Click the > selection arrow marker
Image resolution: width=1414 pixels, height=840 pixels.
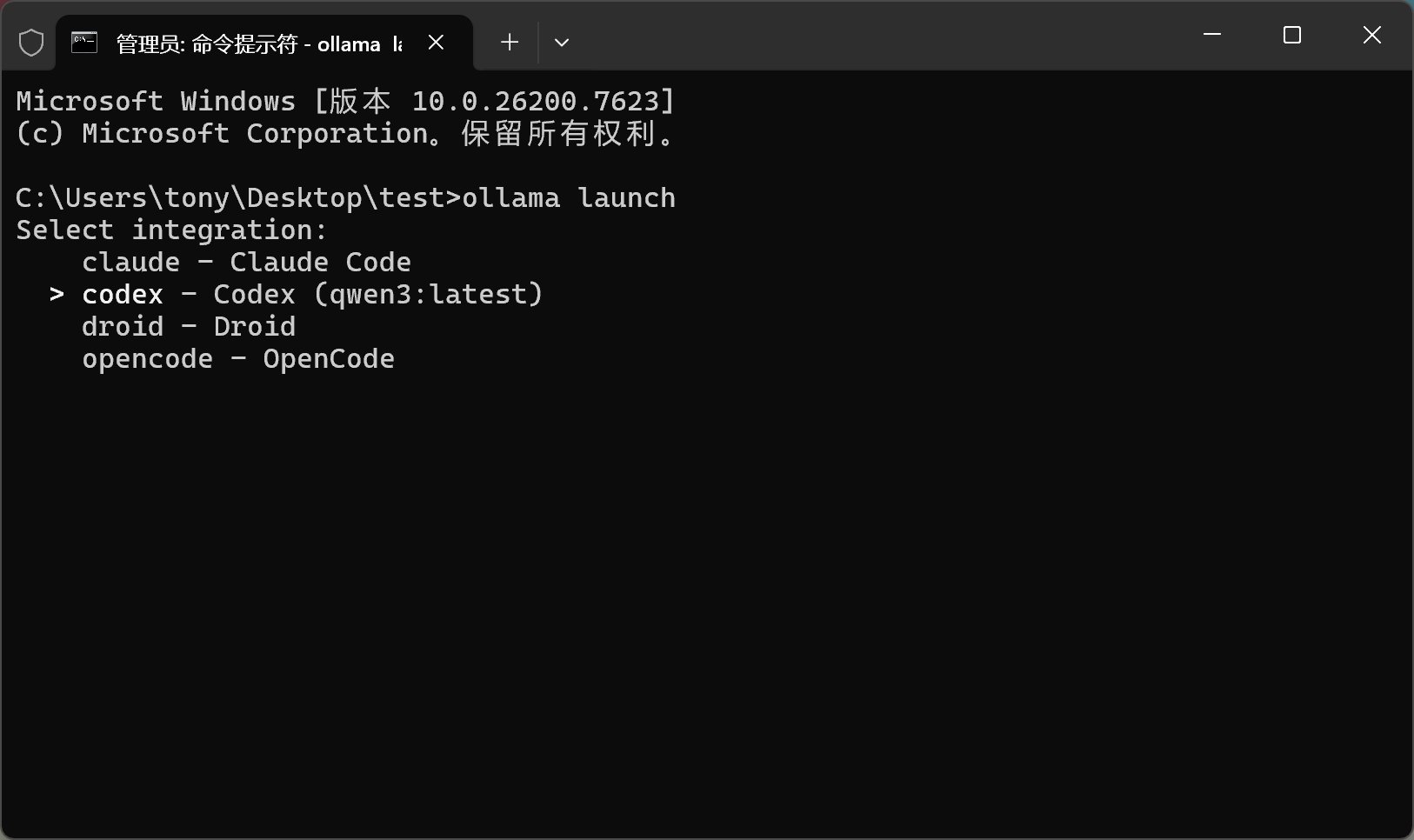pos(57,295)
